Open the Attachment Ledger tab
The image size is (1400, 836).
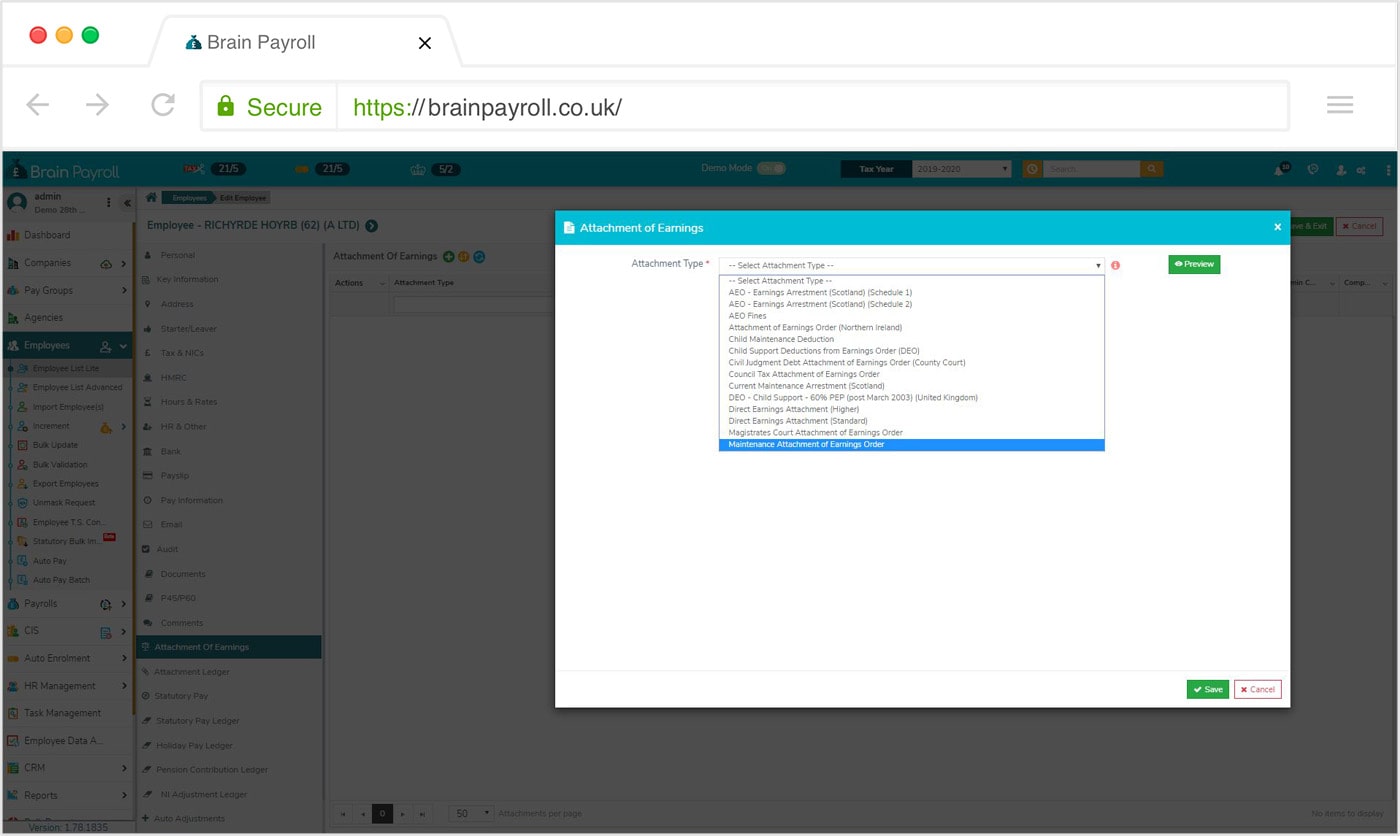[229, 672]
